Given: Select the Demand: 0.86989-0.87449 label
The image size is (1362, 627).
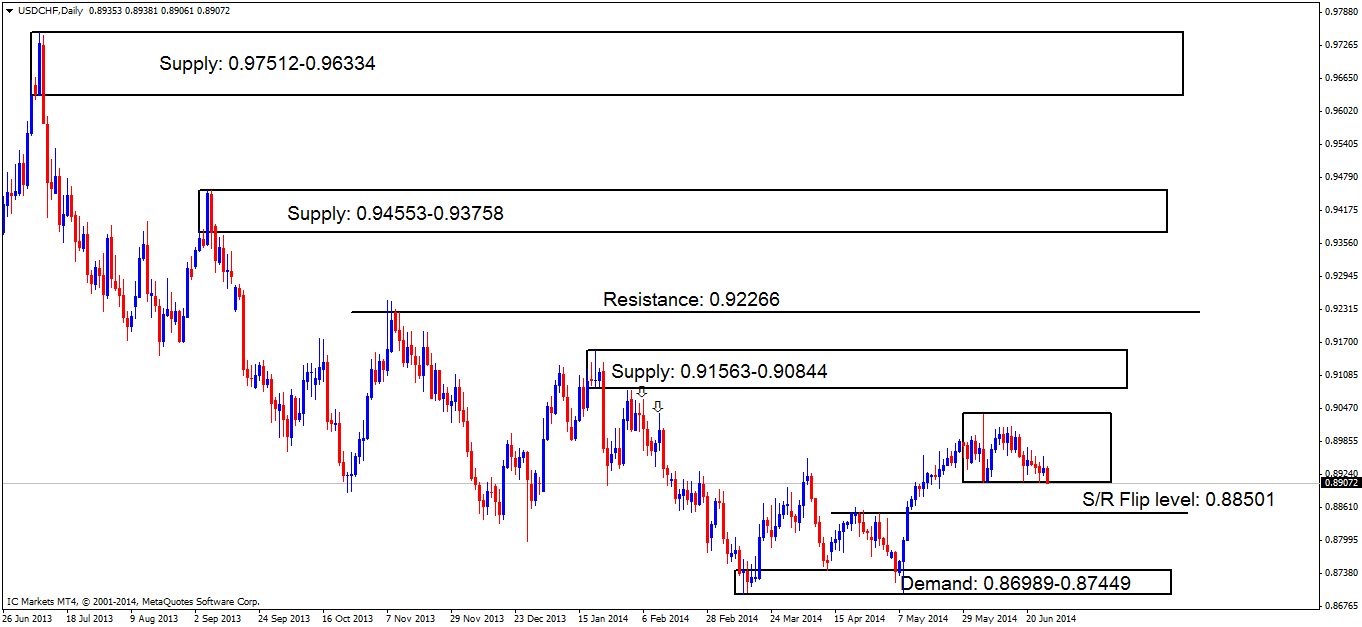Looking at the screenshot, I should coord(1016,582).
